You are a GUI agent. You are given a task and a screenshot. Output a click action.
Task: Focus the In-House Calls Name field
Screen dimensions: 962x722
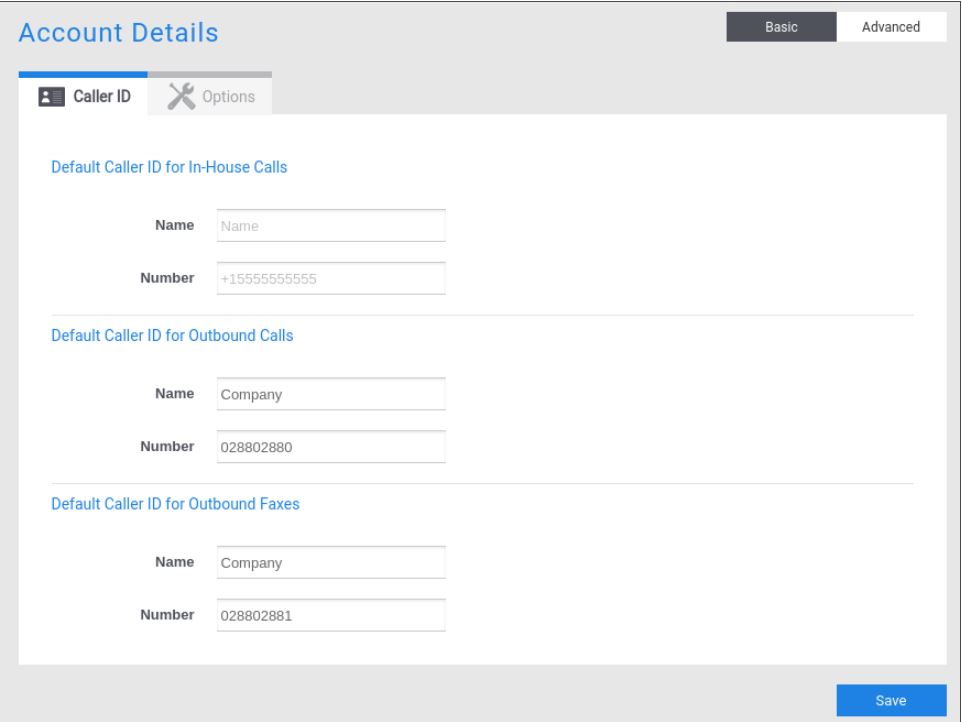(x=331, y=226)
